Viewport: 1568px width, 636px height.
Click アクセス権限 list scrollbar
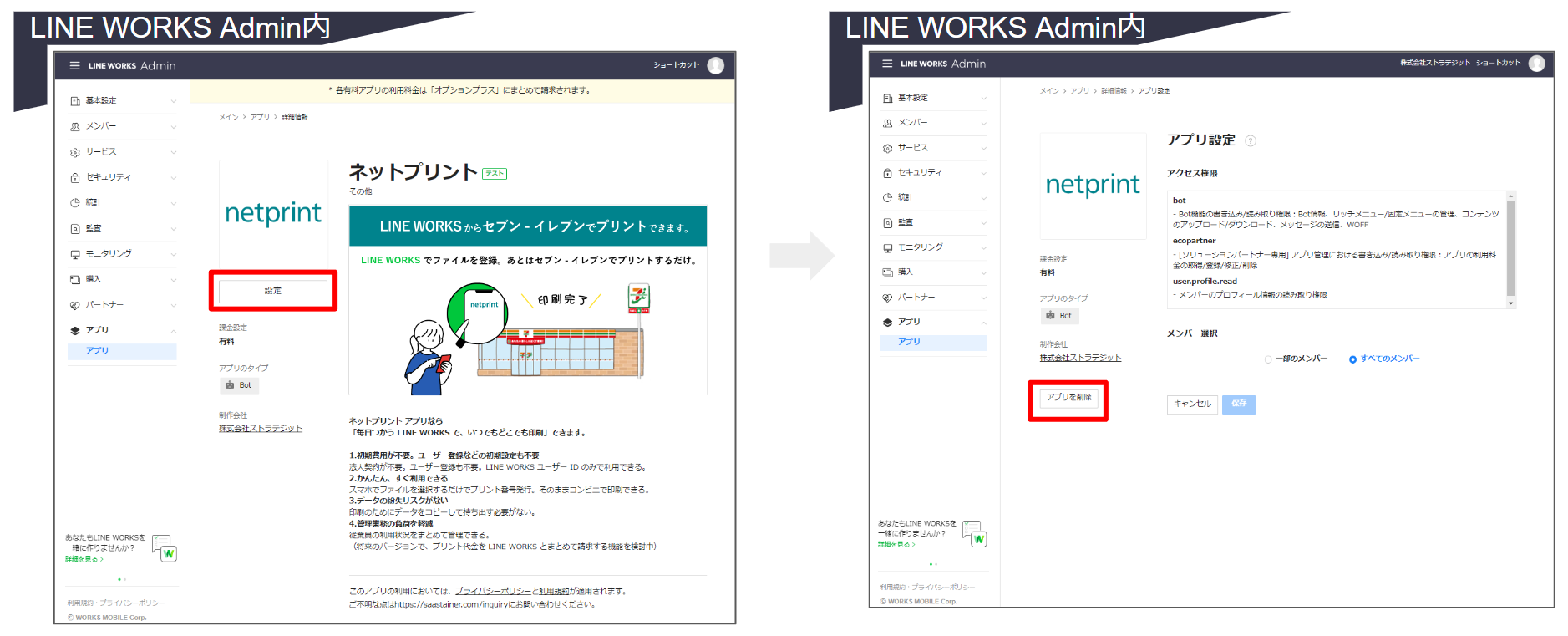click(x=1510, y=248)
